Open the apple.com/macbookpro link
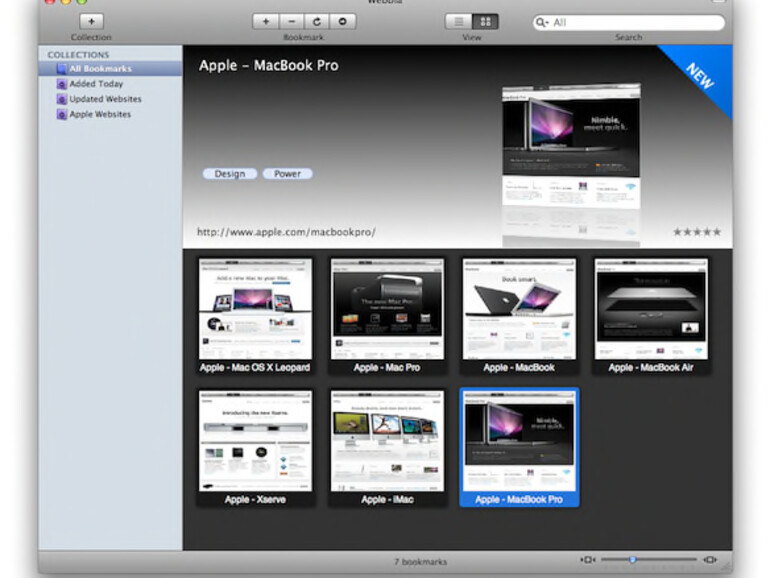Screen dimensions: 770x578 point(286,232)
